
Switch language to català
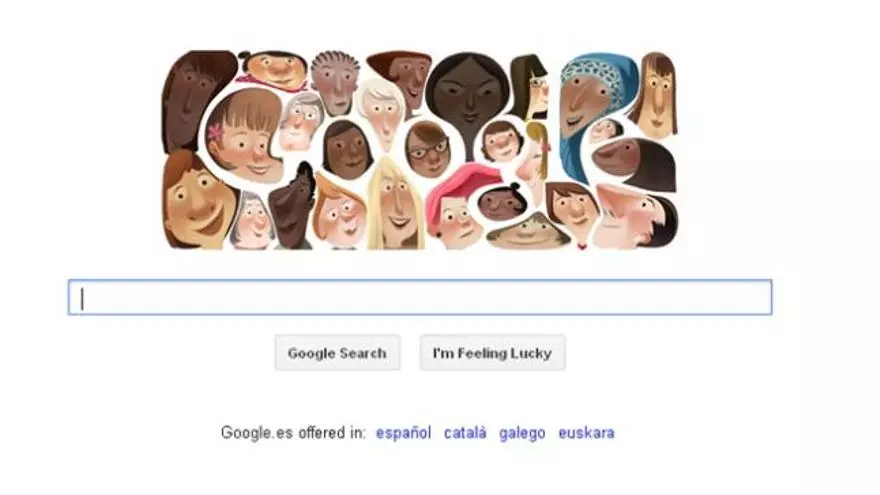tap(465, 433)
